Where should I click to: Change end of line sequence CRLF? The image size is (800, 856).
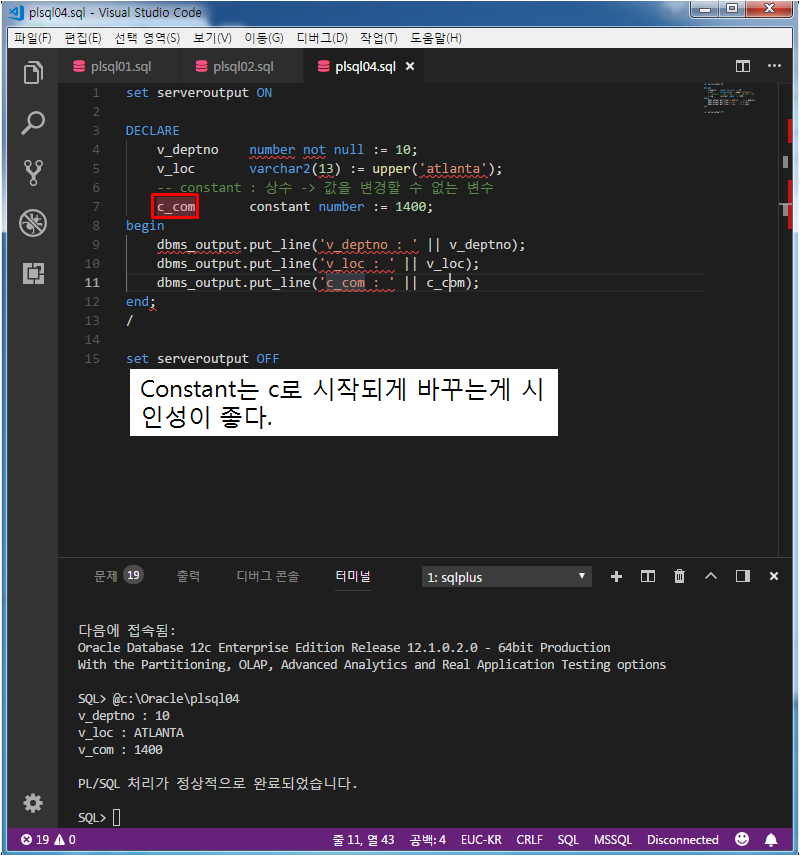pyautogui.click(x=530, y=840)
